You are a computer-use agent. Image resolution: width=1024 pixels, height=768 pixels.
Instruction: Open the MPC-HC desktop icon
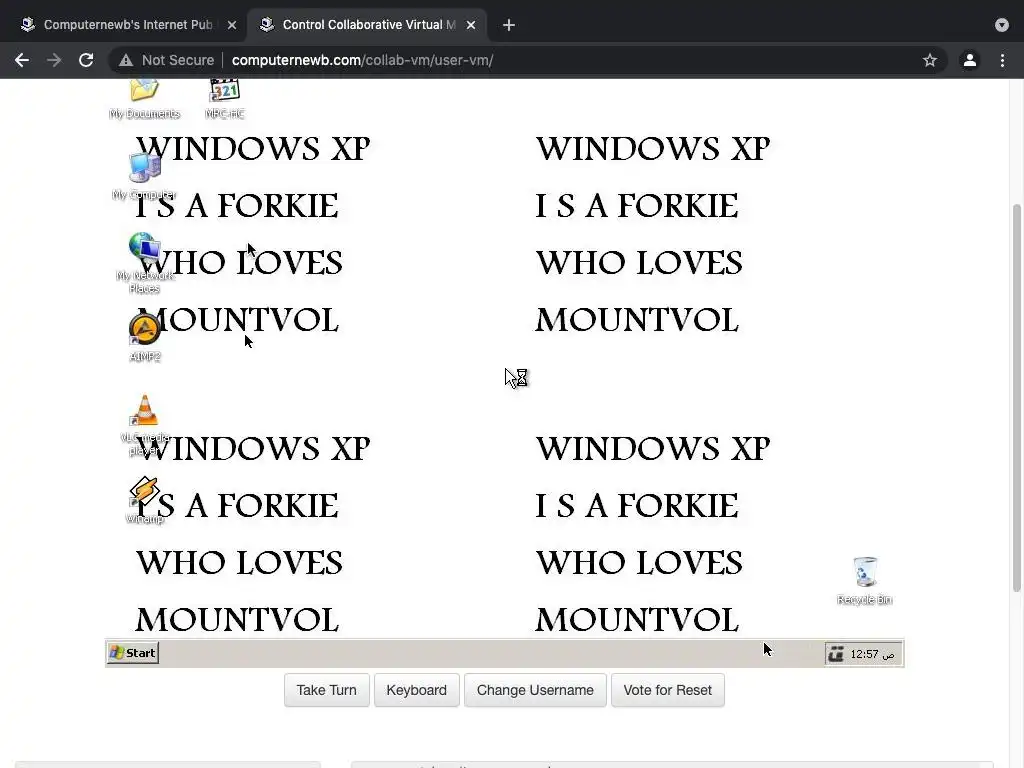[x=225, y=98]
